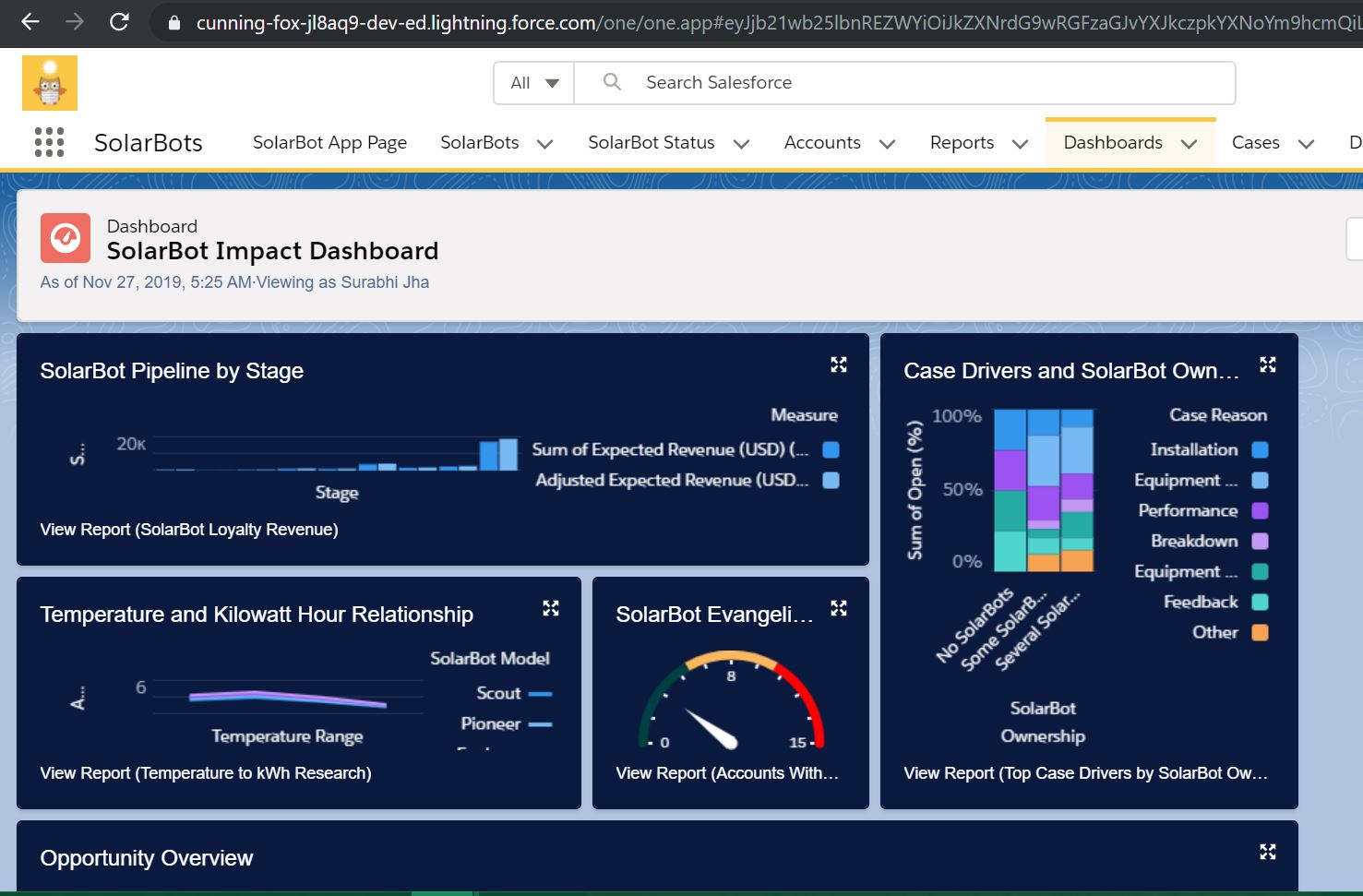This screenshot has height=896, width=1363.
Task: Click the padlock site info icon
Action: [x=173, y=22]
